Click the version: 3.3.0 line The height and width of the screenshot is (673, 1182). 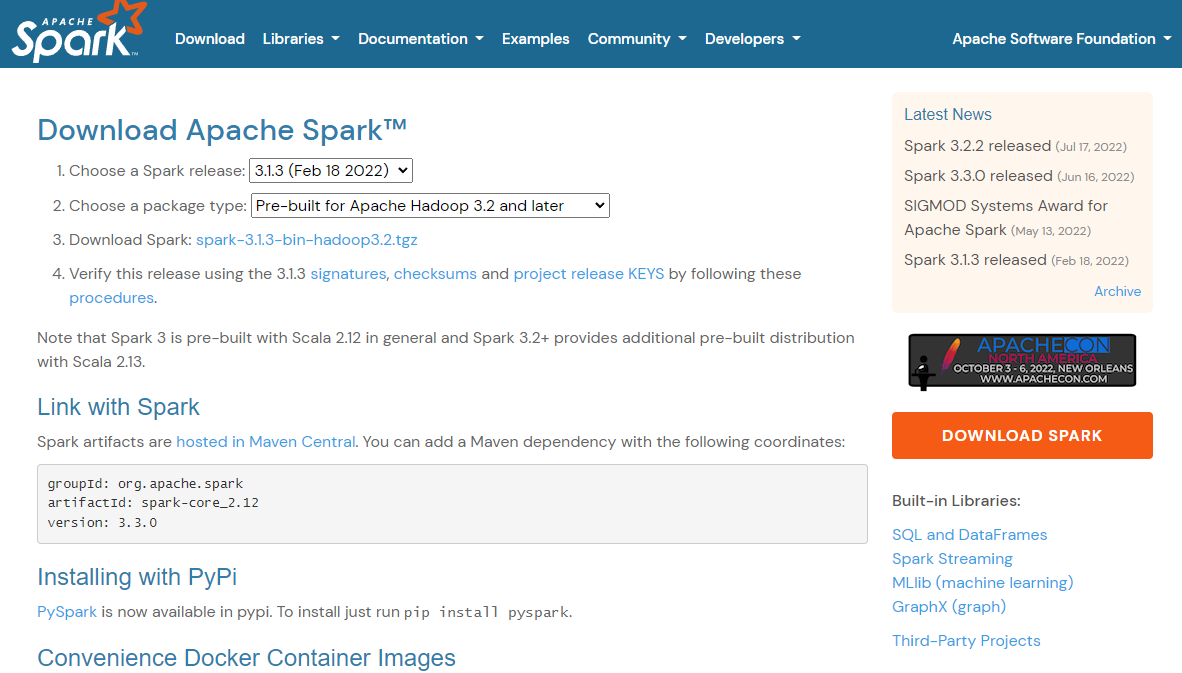(103, 522)
